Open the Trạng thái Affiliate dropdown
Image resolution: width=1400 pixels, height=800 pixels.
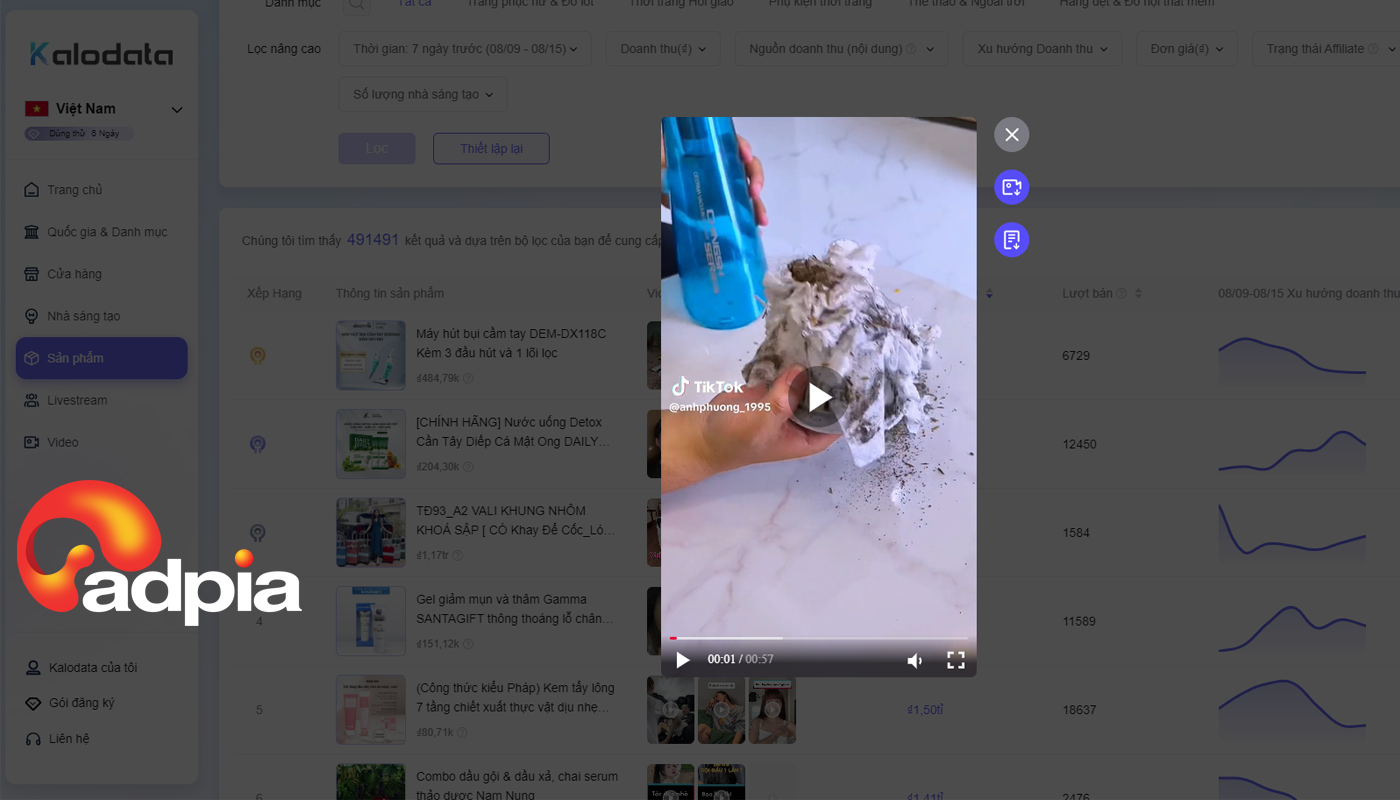1326,49
